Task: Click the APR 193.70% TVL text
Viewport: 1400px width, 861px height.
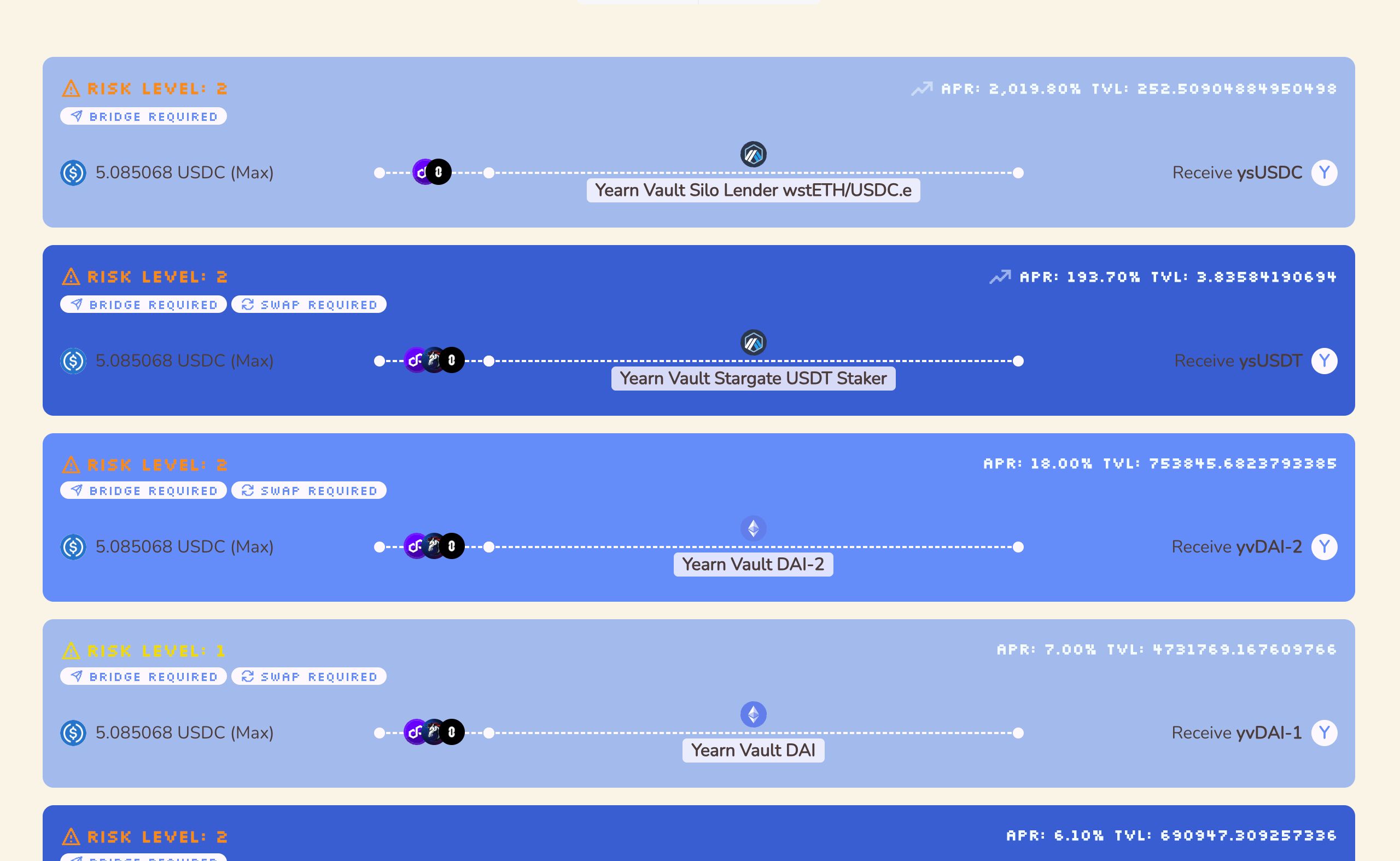Action: 1178,277
